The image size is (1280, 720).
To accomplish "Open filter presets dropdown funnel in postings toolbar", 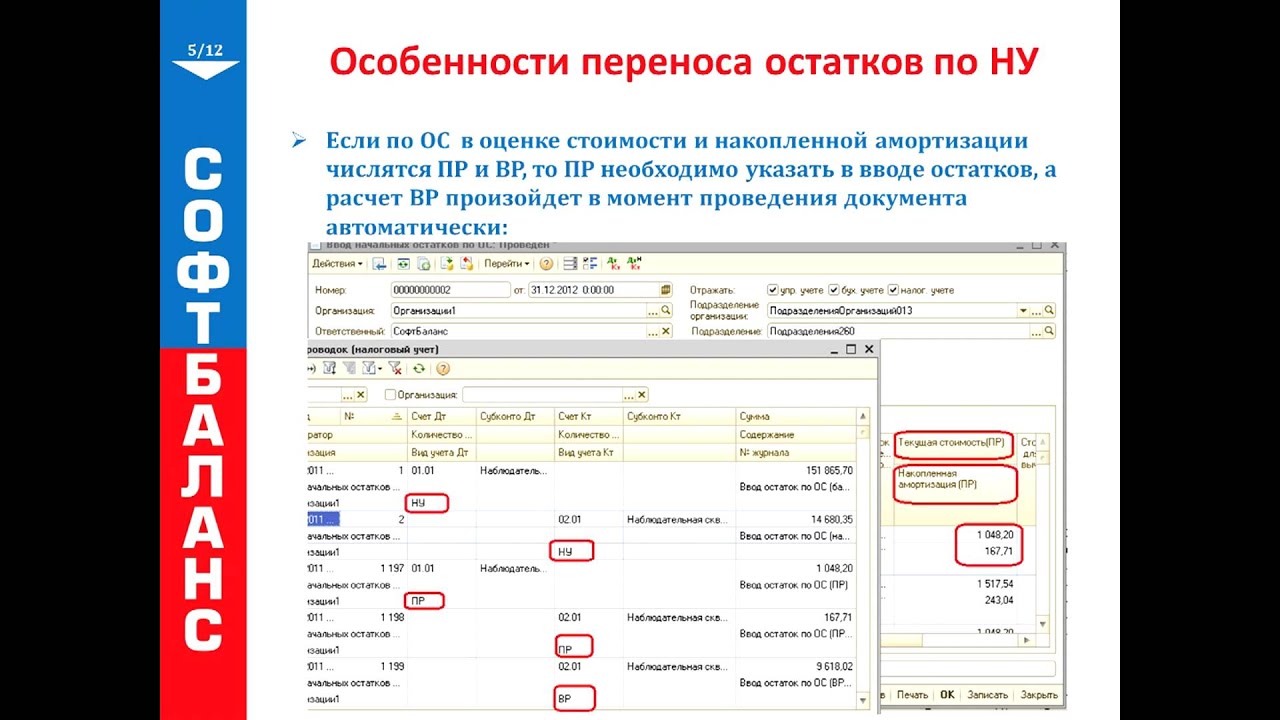I will pos(371,368).
